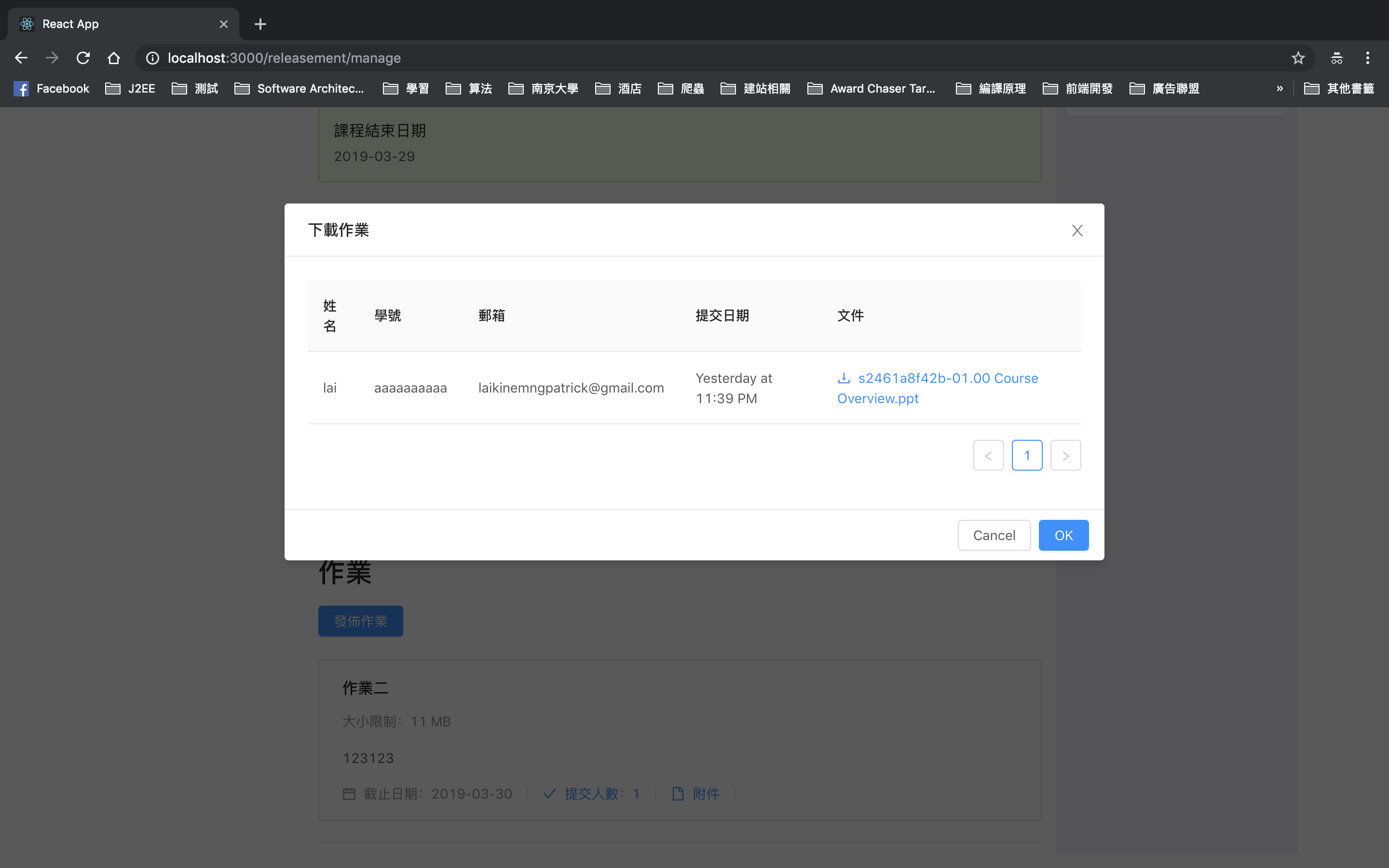Click the site information icon

[x=152, y=58]
